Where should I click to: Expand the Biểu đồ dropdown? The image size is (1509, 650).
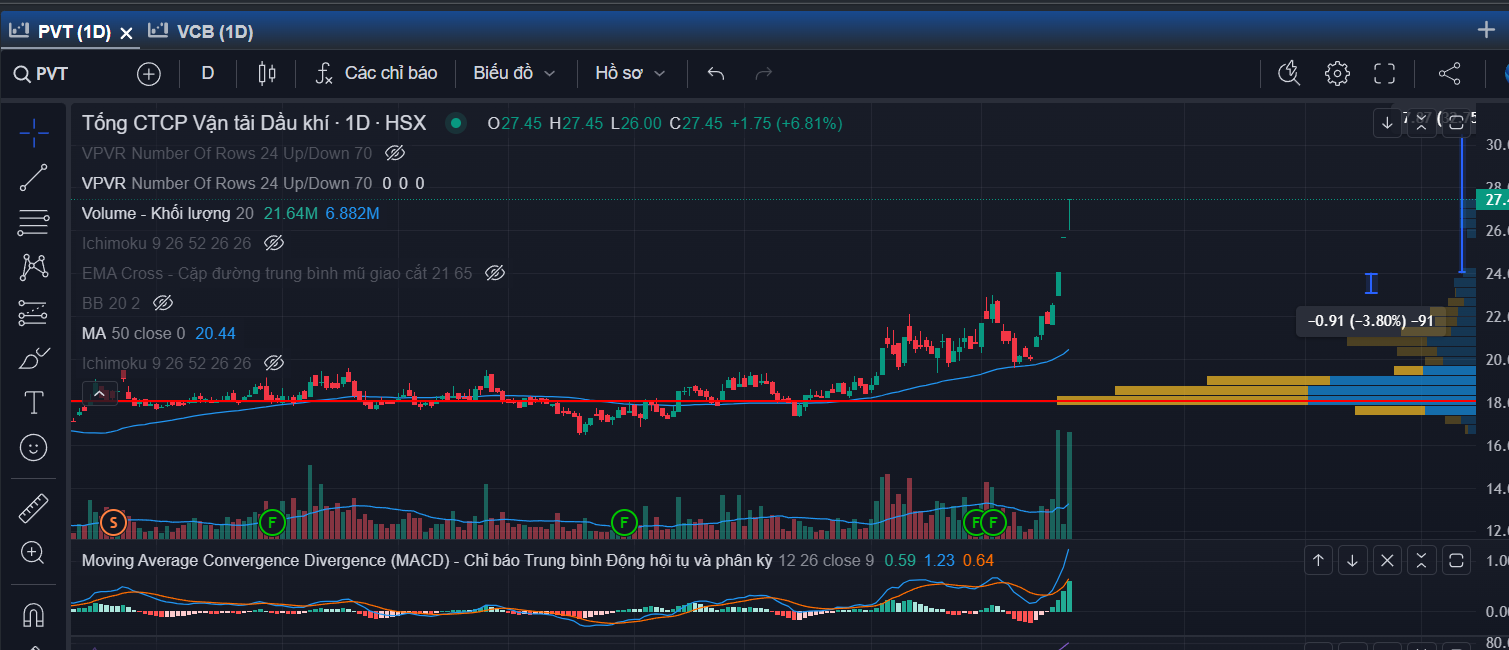coord(514,73)
